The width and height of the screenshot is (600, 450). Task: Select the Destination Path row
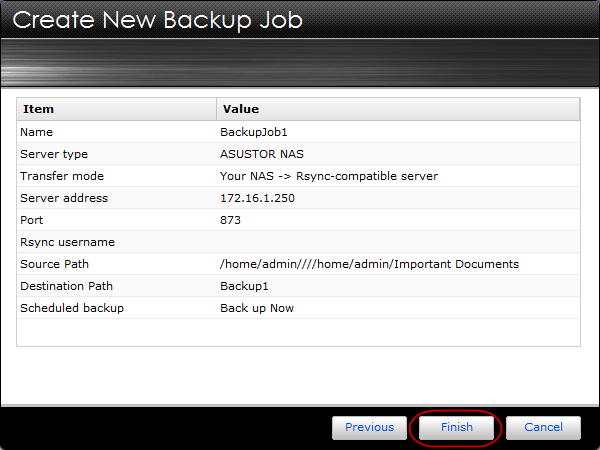click(298, 286)
